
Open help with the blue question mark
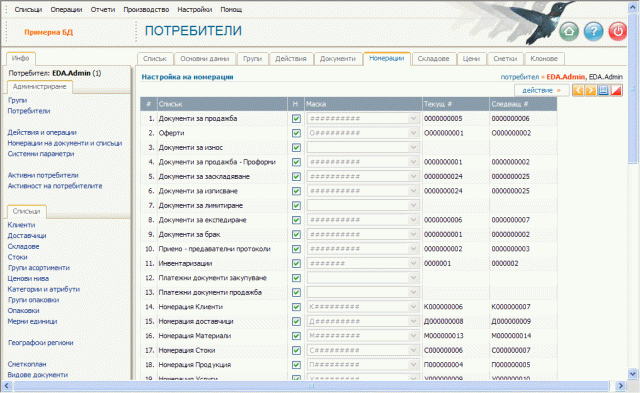pyautogui.click(x=593, y=31)
